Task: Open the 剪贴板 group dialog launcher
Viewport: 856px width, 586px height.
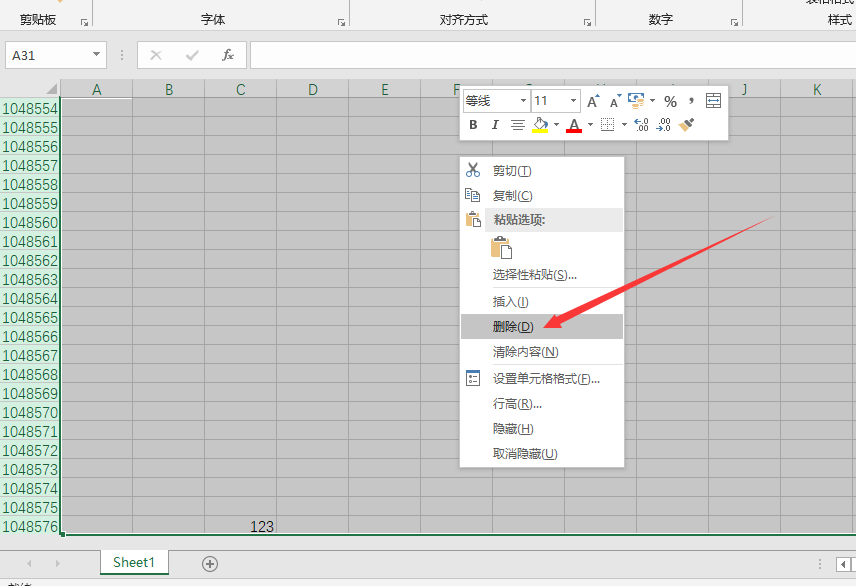Action: [85, 22]
